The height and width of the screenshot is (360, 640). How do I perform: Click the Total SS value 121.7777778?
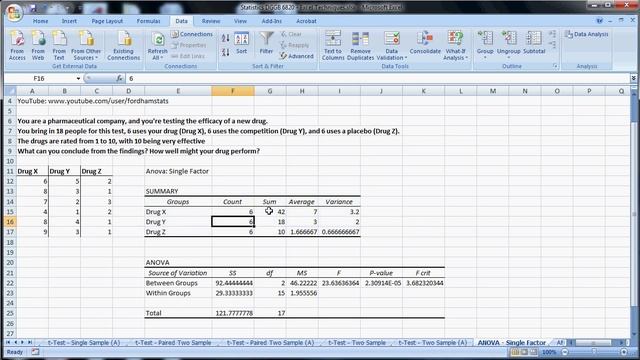coord(233,313)
